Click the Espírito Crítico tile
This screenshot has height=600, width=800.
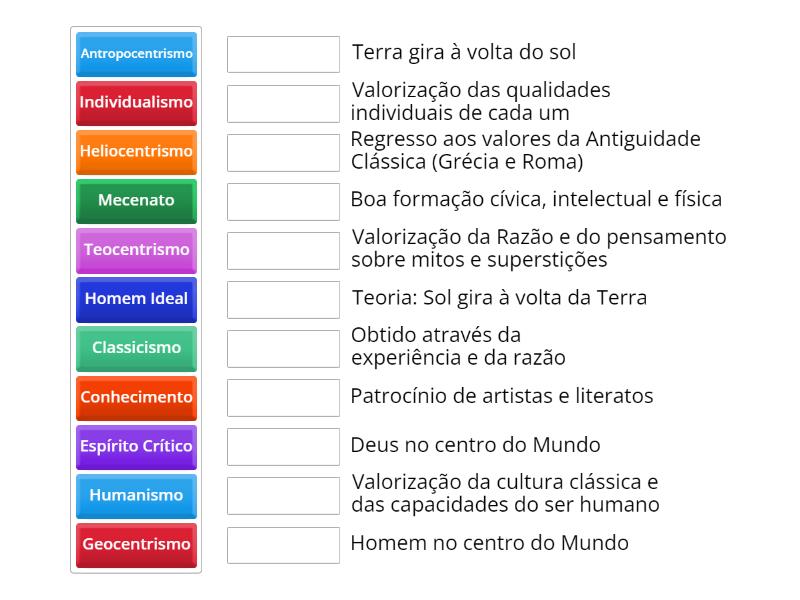(136, 446)
